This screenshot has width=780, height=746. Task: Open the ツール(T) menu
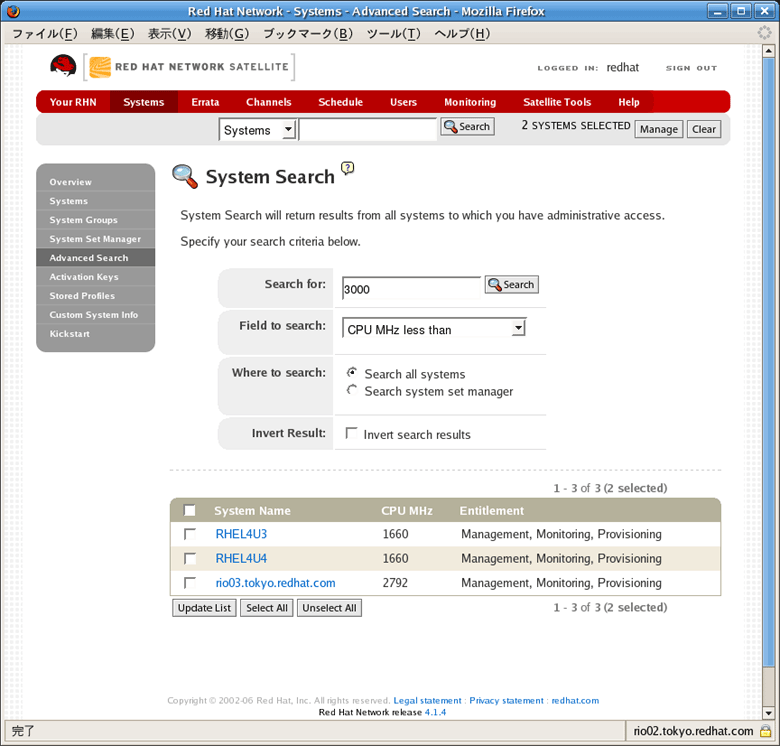(x=393, y=33)
